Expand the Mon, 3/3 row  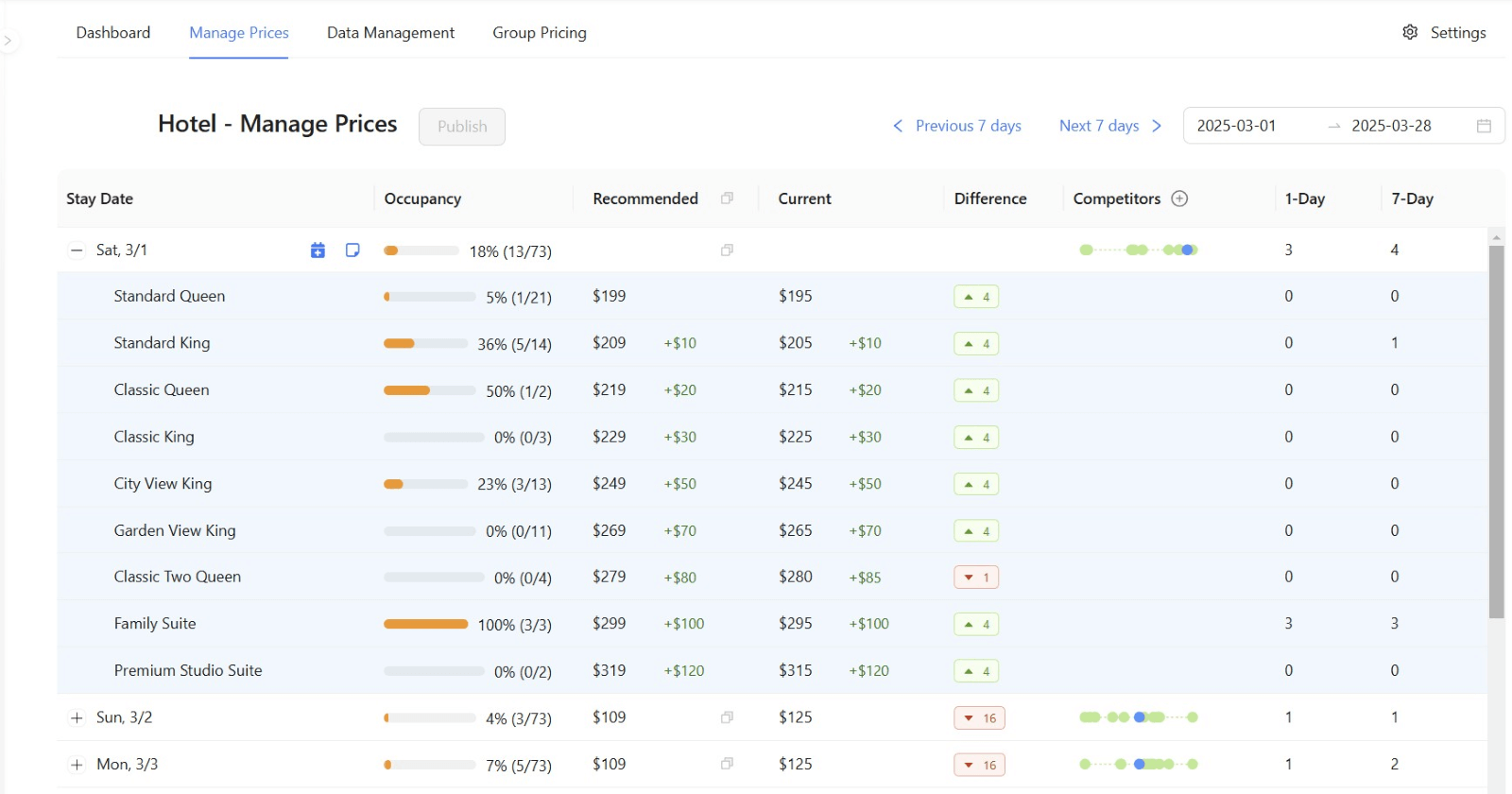pyautogui.click(x=77, y=765)
